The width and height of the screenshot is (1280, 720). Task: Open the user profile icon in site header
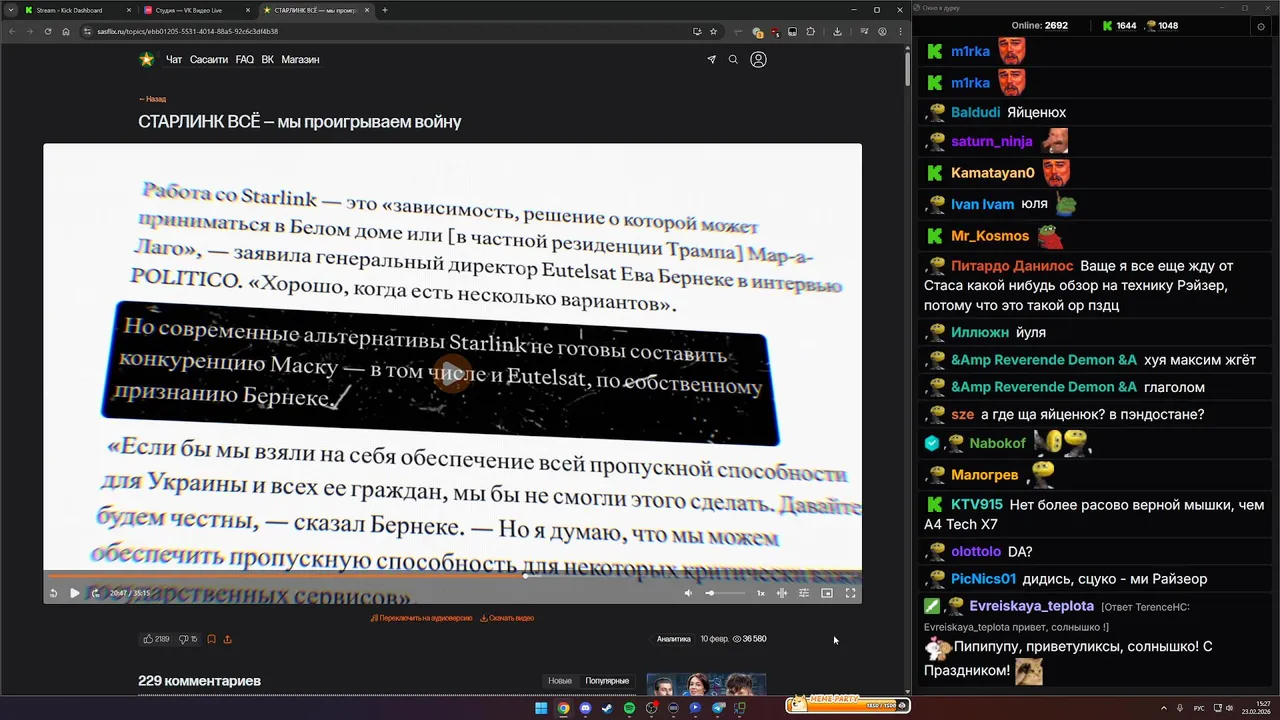(x=758, y=60)
